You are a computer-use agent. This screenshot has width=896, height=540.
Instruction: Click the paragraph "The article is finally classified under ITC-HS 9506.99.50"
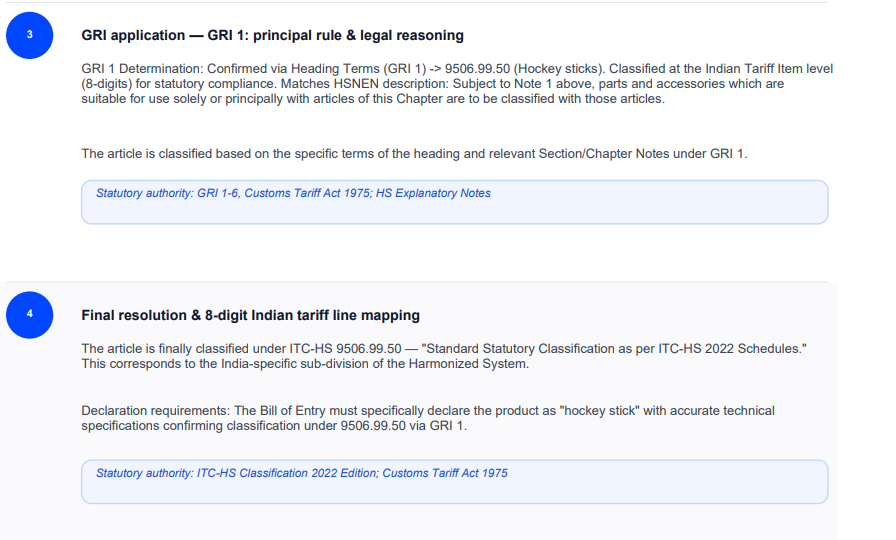(444, 356)
